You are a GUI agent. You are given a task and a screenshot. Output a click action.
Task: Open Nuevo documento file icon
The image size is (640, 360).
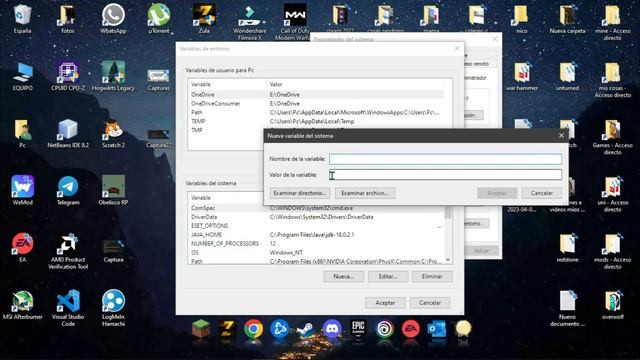(x=567, y=308)
